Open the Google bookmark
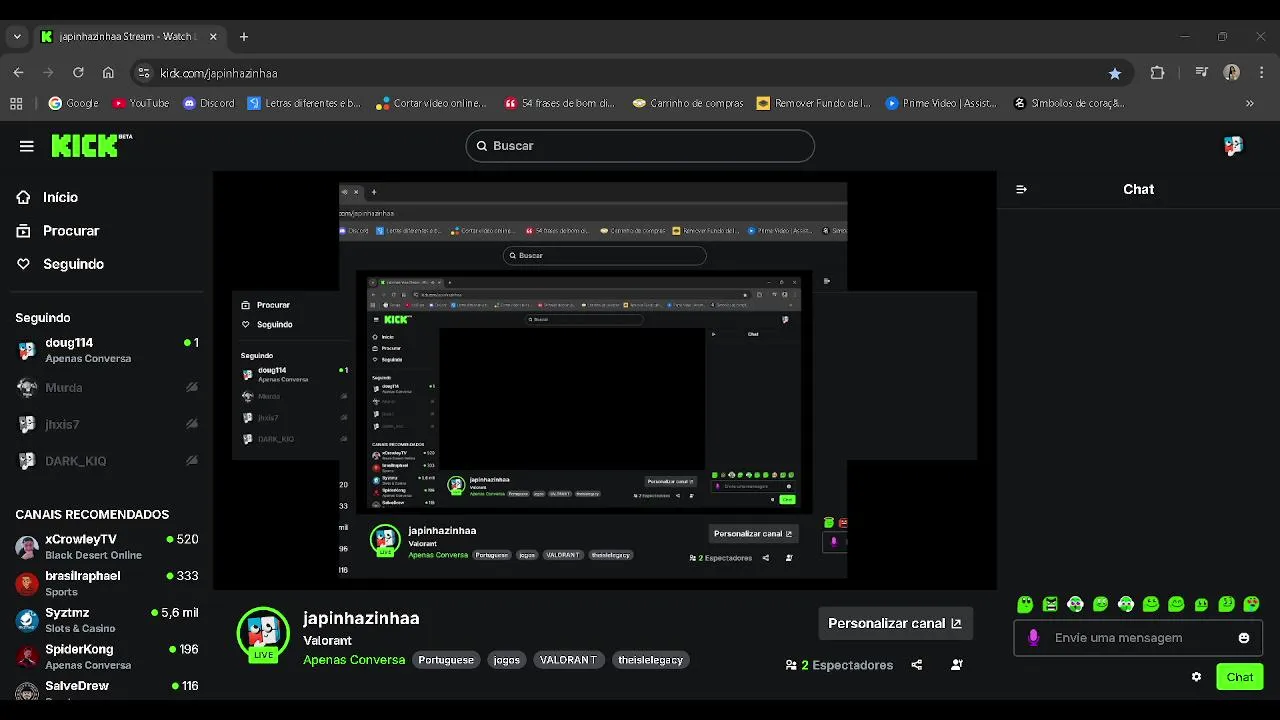 tap(73, 103)
